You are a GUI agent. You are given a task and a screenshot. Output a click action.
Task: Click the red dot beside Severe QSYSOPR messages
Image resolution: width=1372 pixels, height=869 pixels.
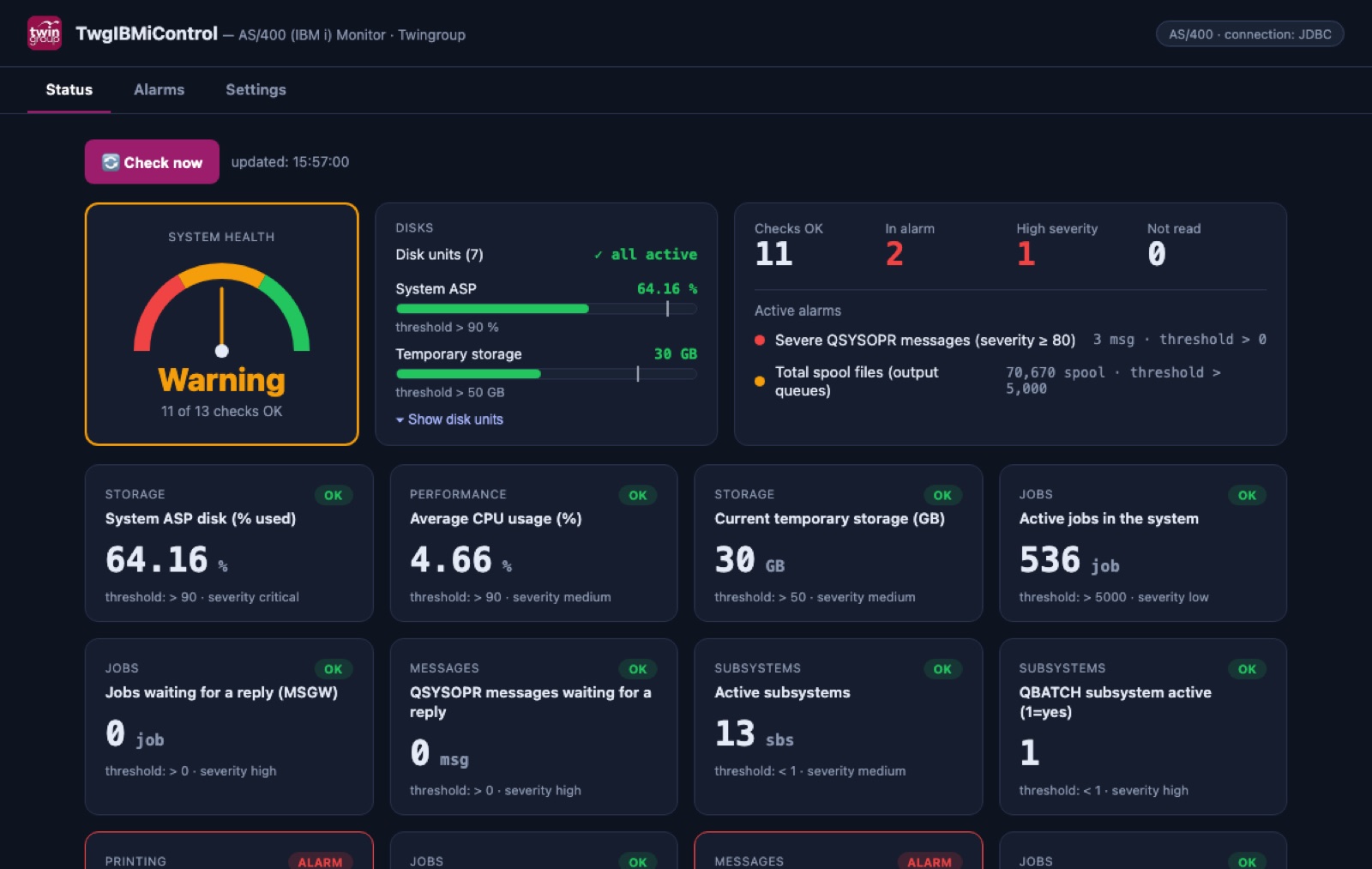pyautogui.click(x=760, y=341)
